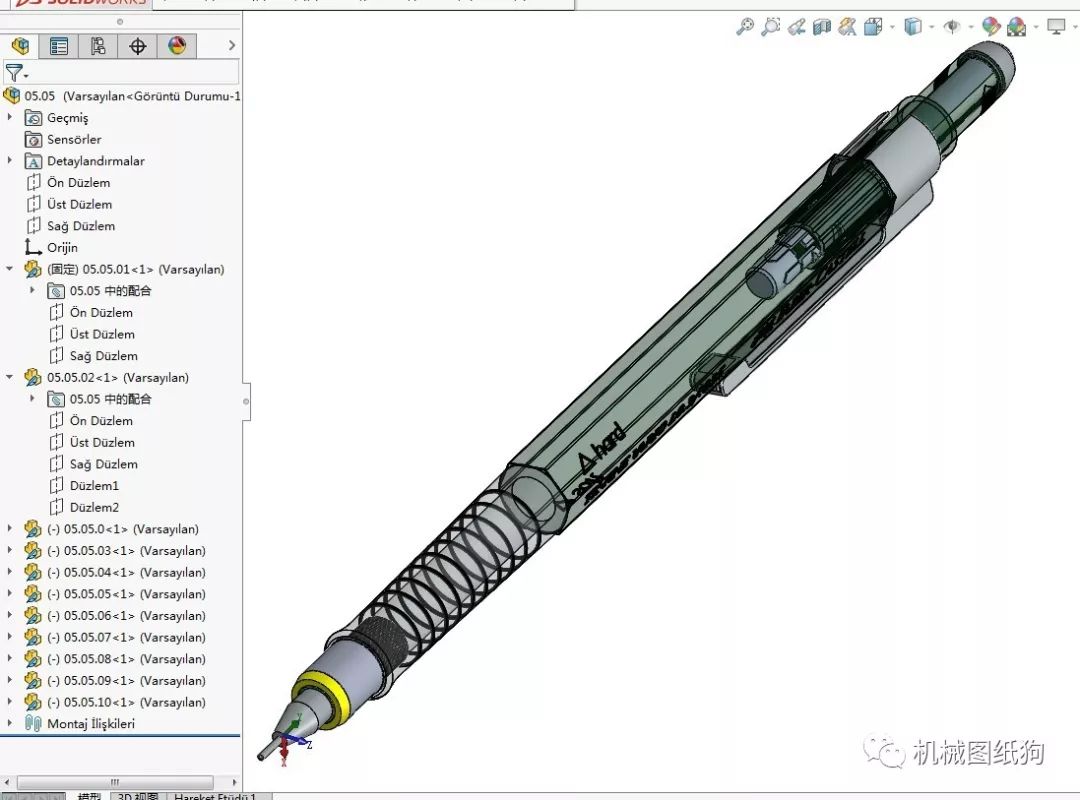Click the View Orientation cube icon
Image resolution: width=1080 pixels, height=800 pixels.
tap(873, 27)
